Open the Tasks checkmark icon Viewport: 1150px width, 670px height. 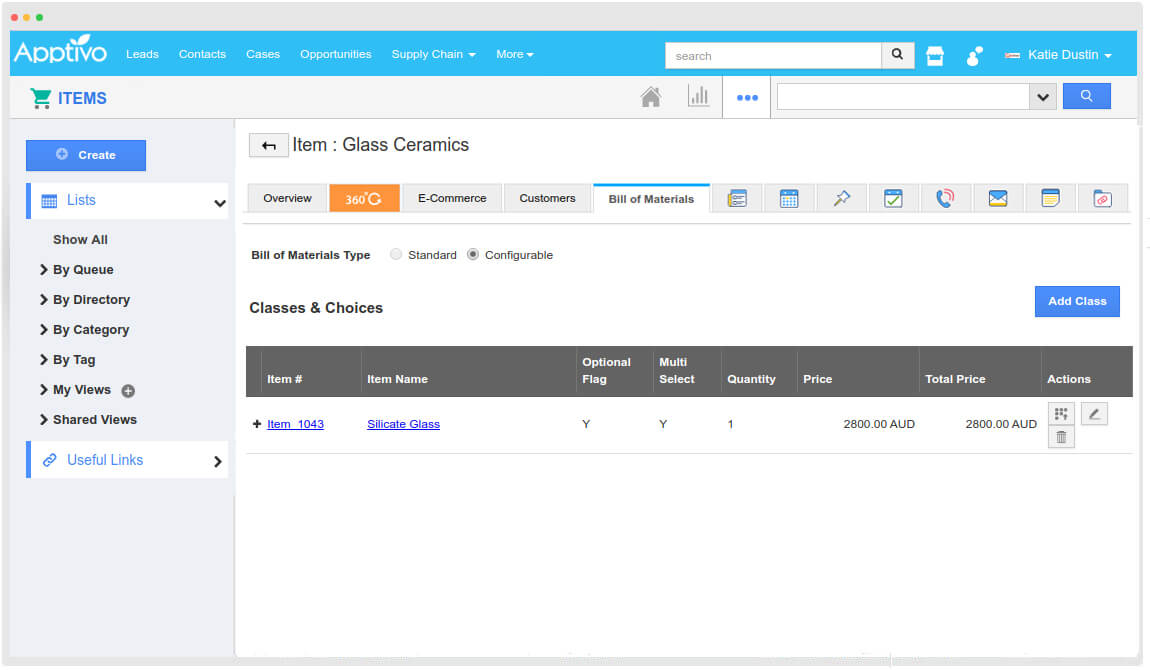tap(893, 198)
